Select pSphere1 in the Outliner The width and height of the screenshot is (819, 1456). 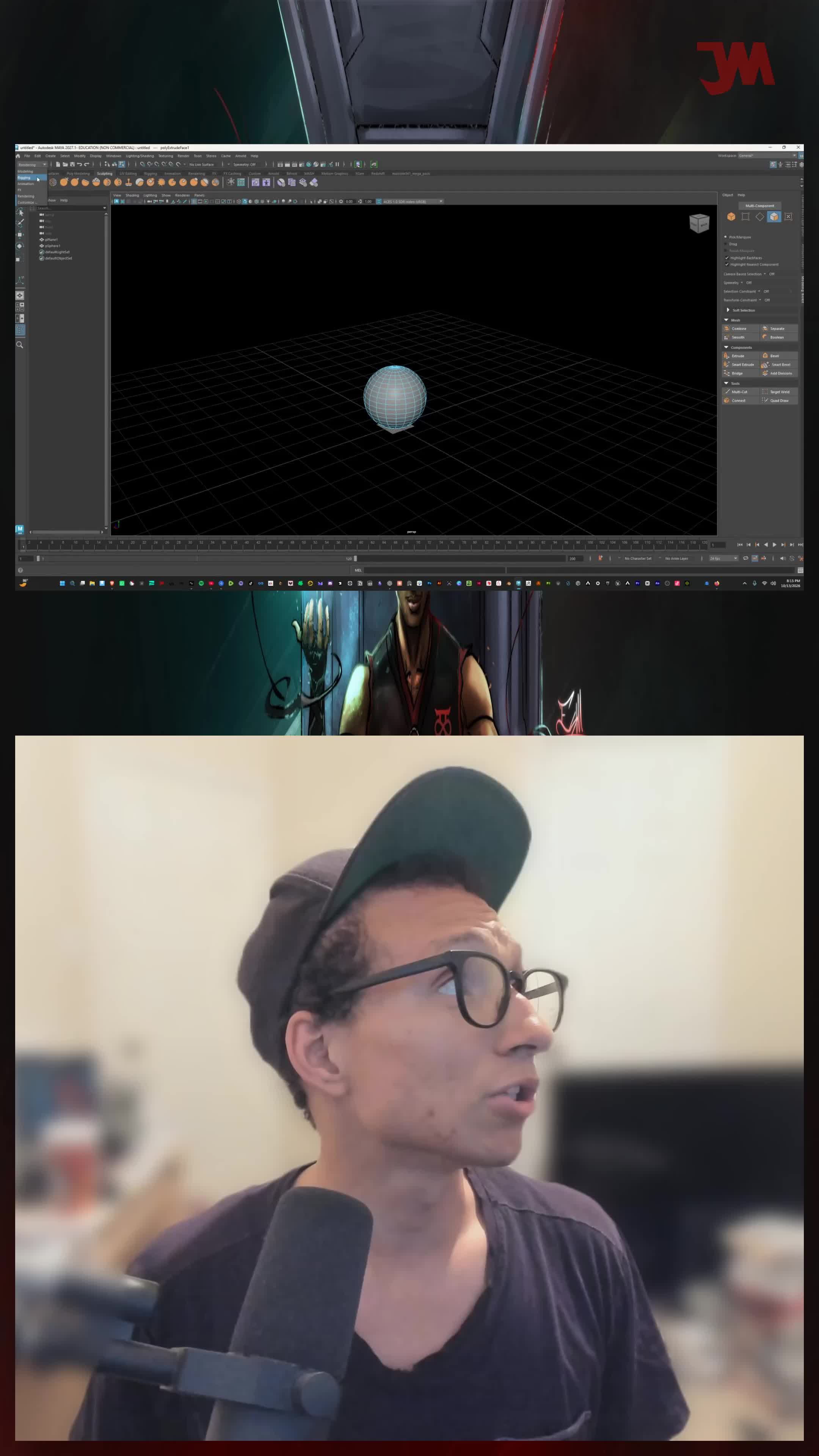coord(53,246)
